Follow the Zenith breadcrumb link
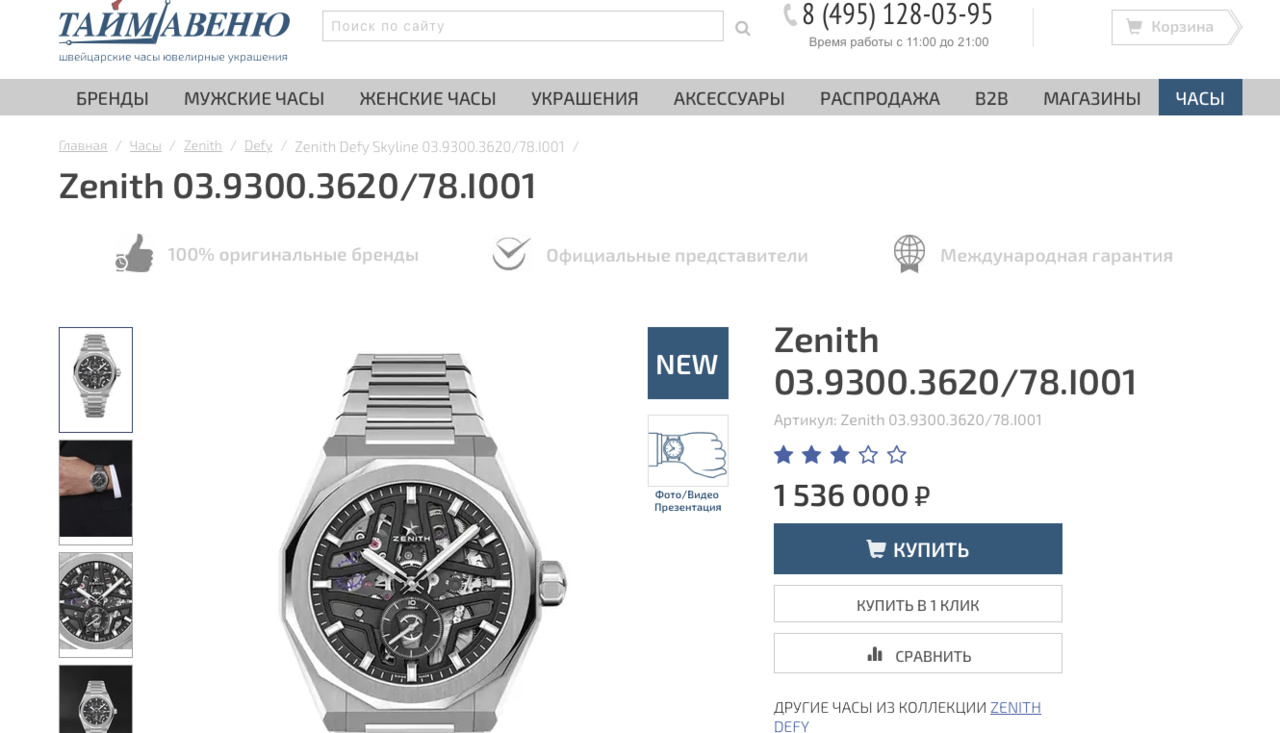Image resolution: width=1280 pixels, height=733 pixels. [x=203, y=146]
